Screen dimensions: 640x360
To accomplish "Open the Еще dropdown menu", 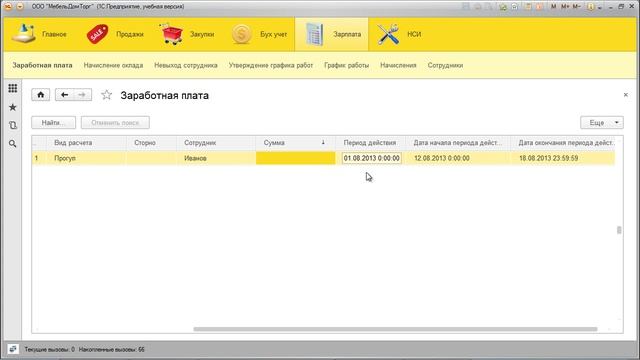I will click(602, 122).
